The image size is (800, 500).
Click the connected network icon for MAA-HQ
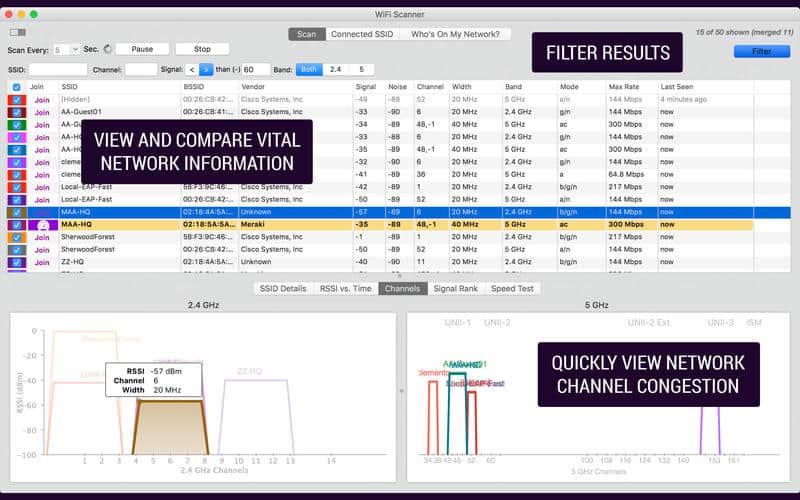[43, 226]
